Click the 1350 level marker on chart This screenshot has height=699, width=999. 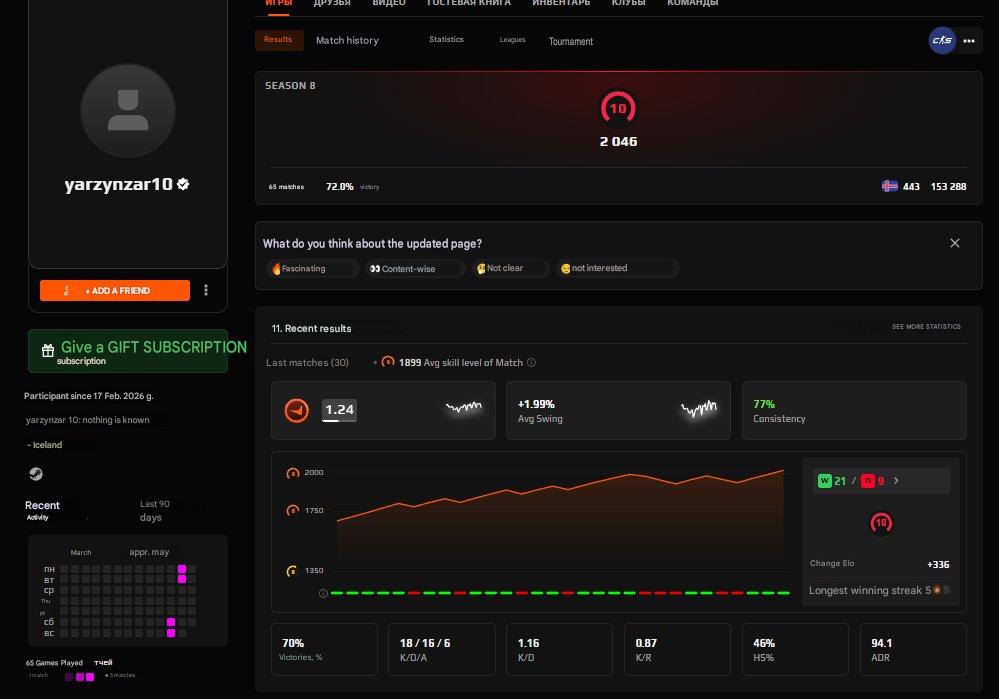[292, 571]
